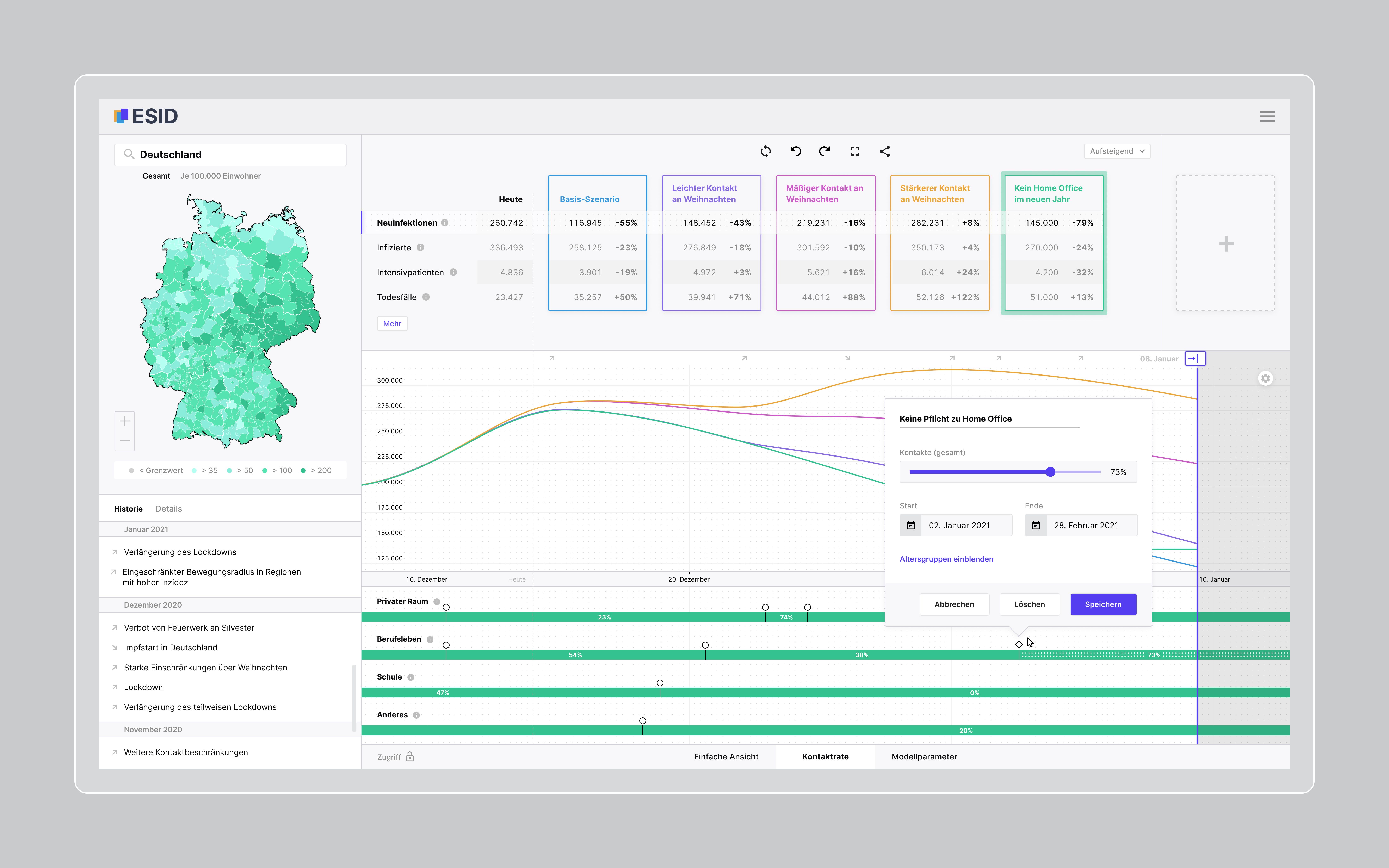Click the search magnifier icon
This screenshot has height=868, width=1389.
pos(129,154)
